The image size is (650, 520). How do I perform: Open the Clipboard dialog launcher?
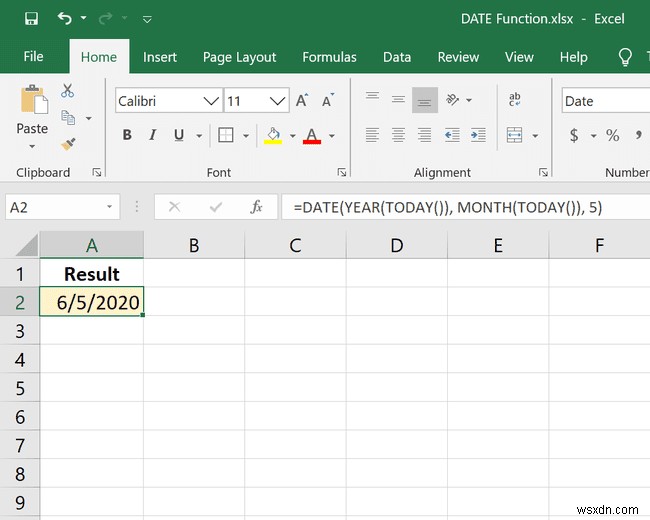click(x=97, y=172)
